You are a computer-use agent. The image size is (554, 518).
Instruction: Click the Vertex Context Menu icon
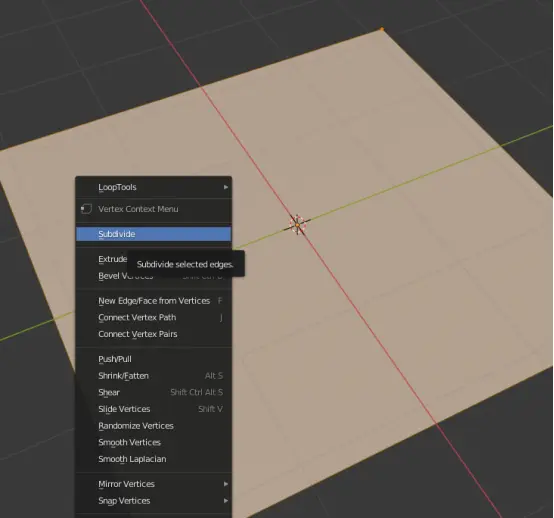tap(86, 209)
